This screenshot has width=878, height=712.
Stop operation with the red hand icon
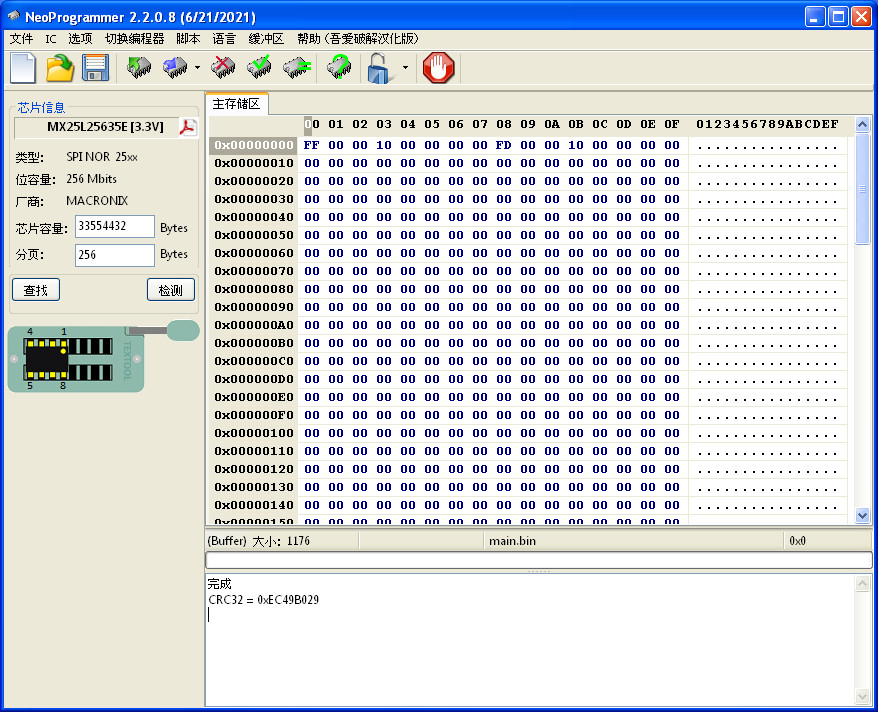pyautogui.click(x=438, y=68)
